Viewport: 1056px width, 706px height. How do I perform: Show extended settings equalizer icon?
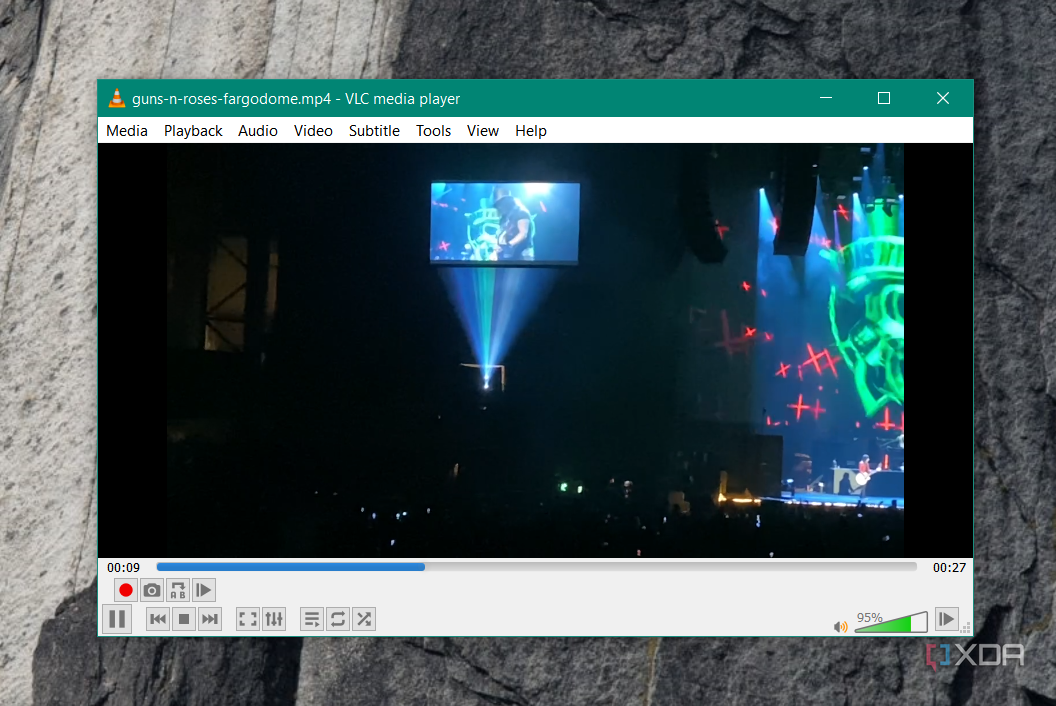[x=274, y=619]
